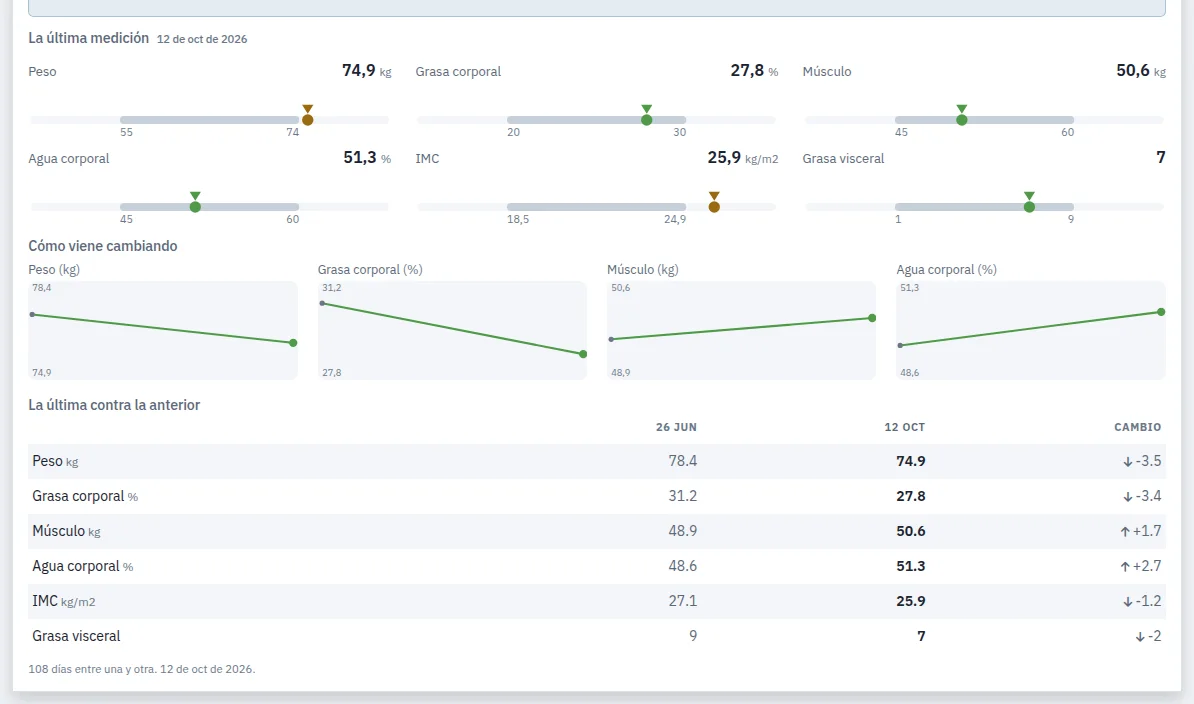
Task: Select 27.1 in the IMC table row
Action: (682, 601)
